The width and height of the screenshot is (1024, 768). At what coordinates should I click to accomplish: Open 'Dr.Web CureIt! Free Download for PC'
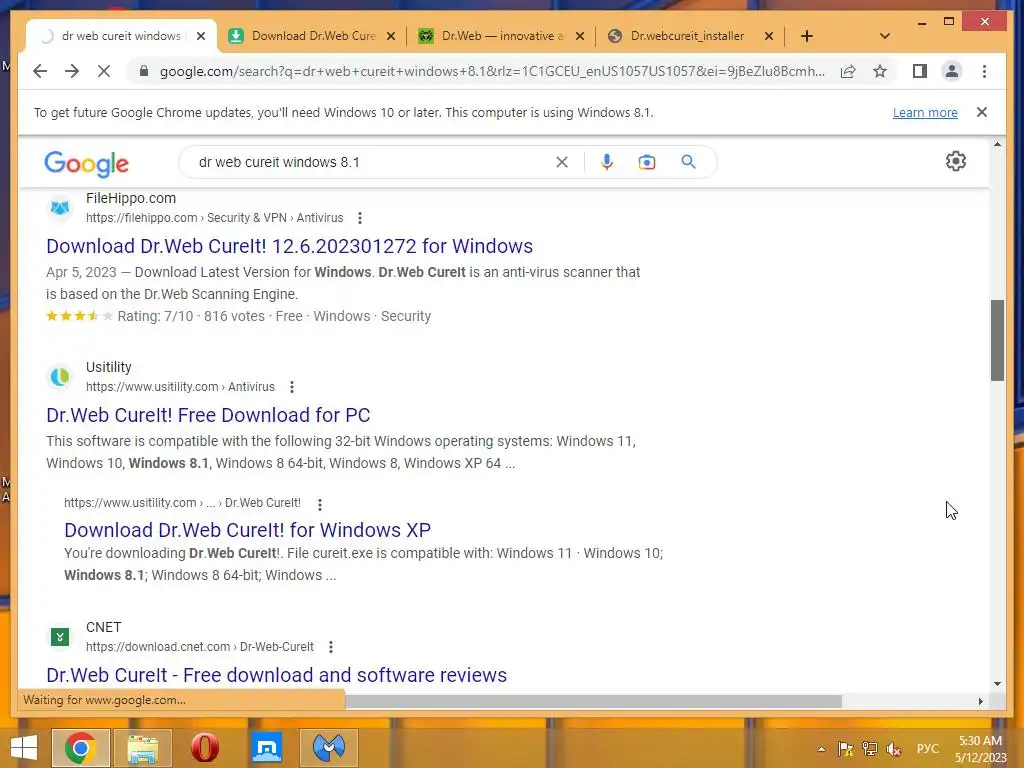coord(208,415)
